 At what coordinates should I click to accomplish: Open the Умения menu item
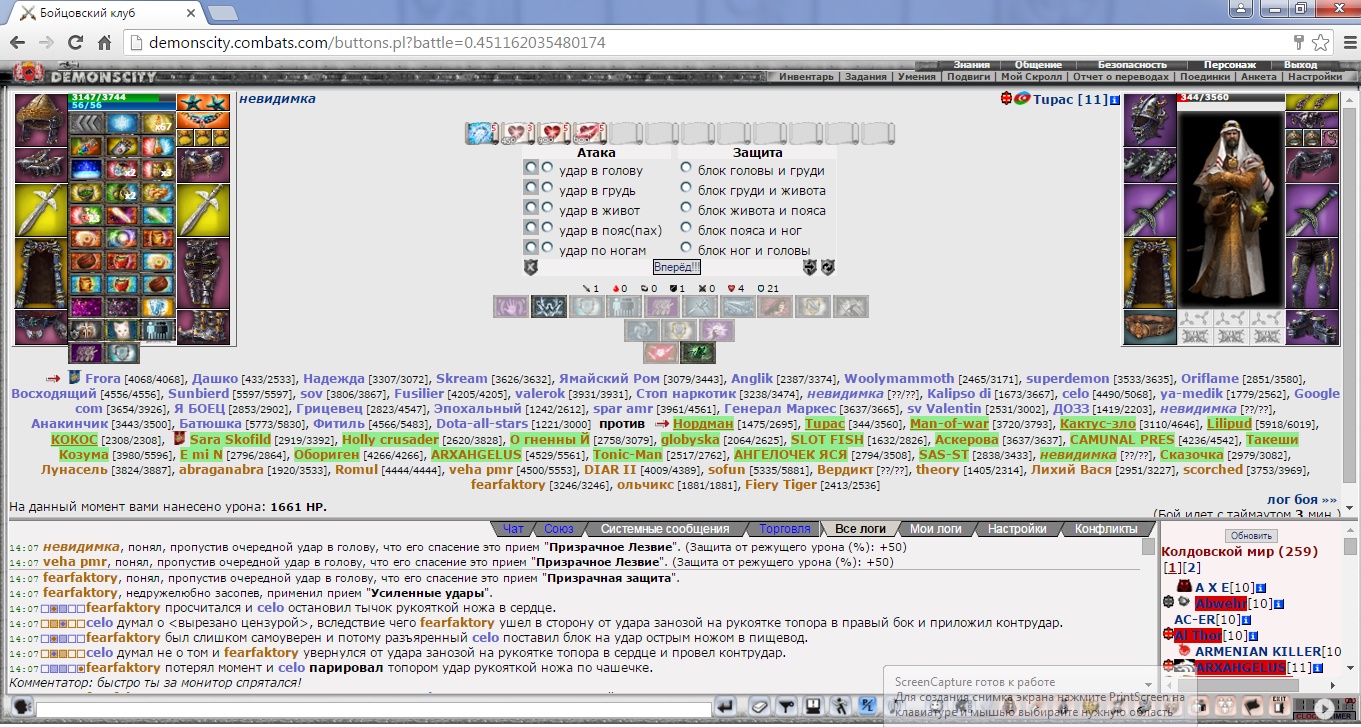917,77
